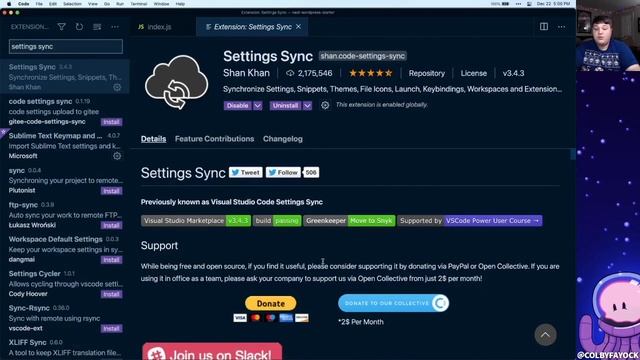
Task: Open the License link
Action: pos(473,73)
